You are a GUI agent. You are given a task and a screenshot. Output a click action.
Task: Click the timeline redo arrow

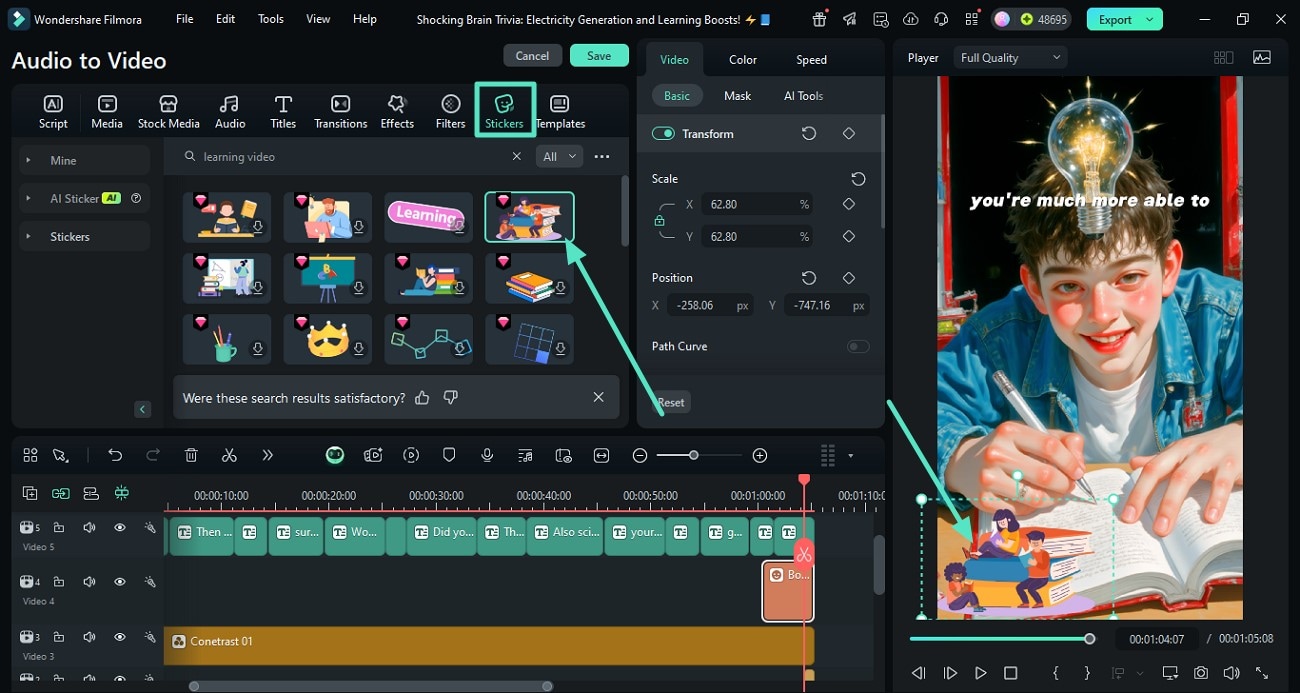tap(153, 455)
